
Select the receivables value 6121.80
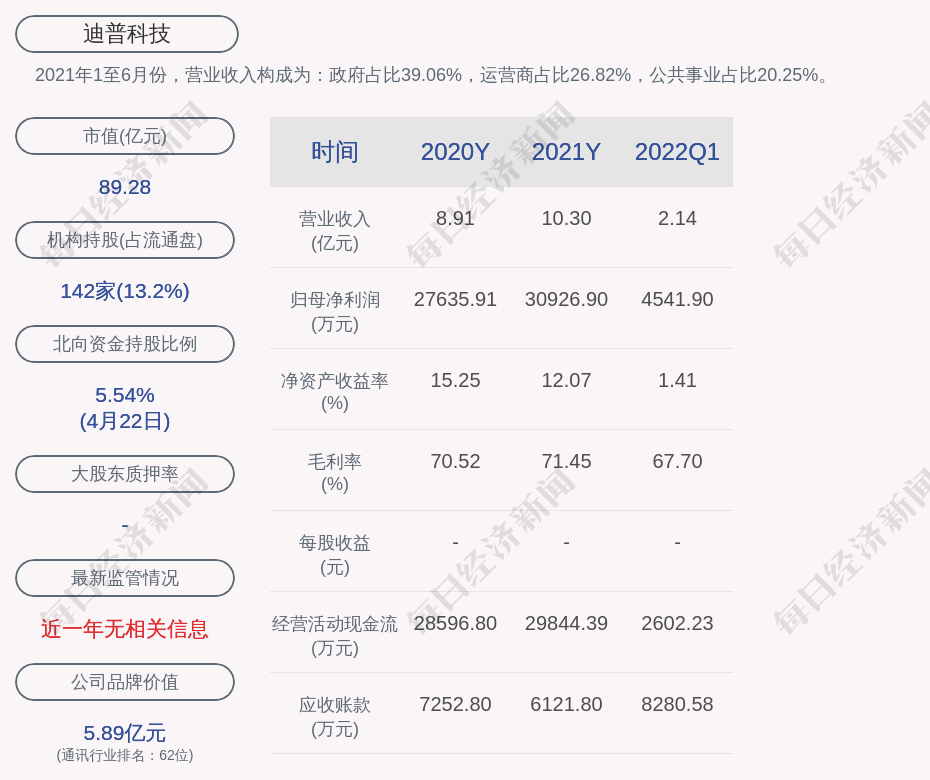pyautogui.click(x=566, y=704)
